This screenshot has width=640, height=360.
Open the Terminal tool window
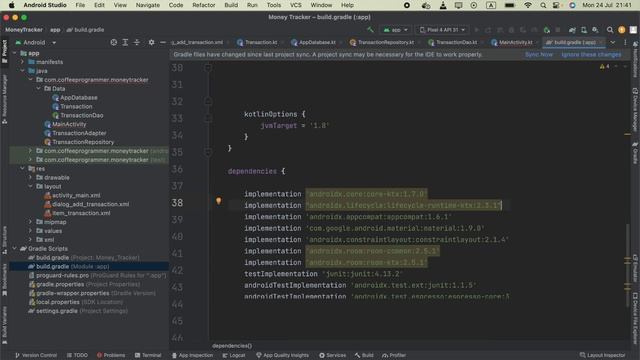[148, 355]
